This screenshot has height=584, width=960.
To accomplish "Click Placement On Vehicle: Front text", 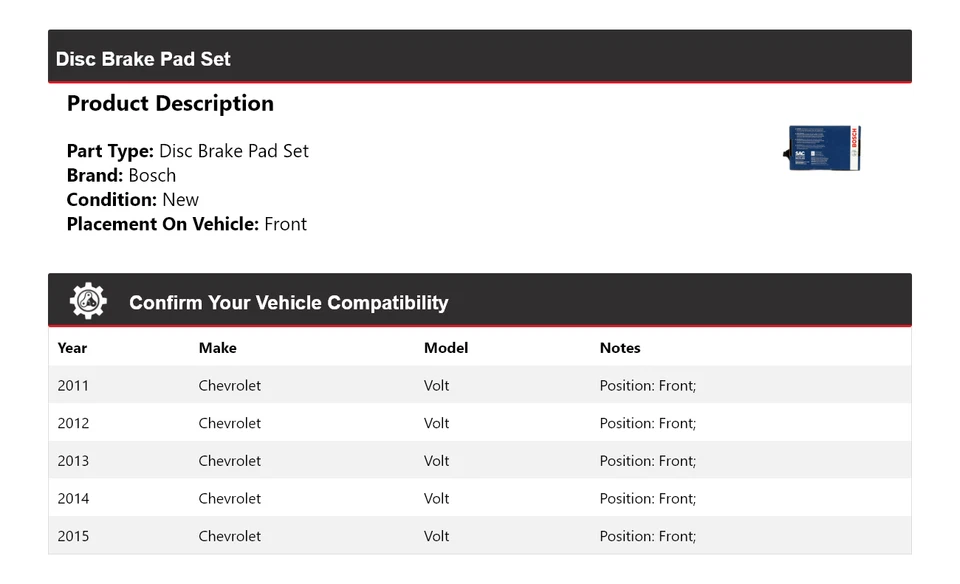I will click(x=186, y=224).
